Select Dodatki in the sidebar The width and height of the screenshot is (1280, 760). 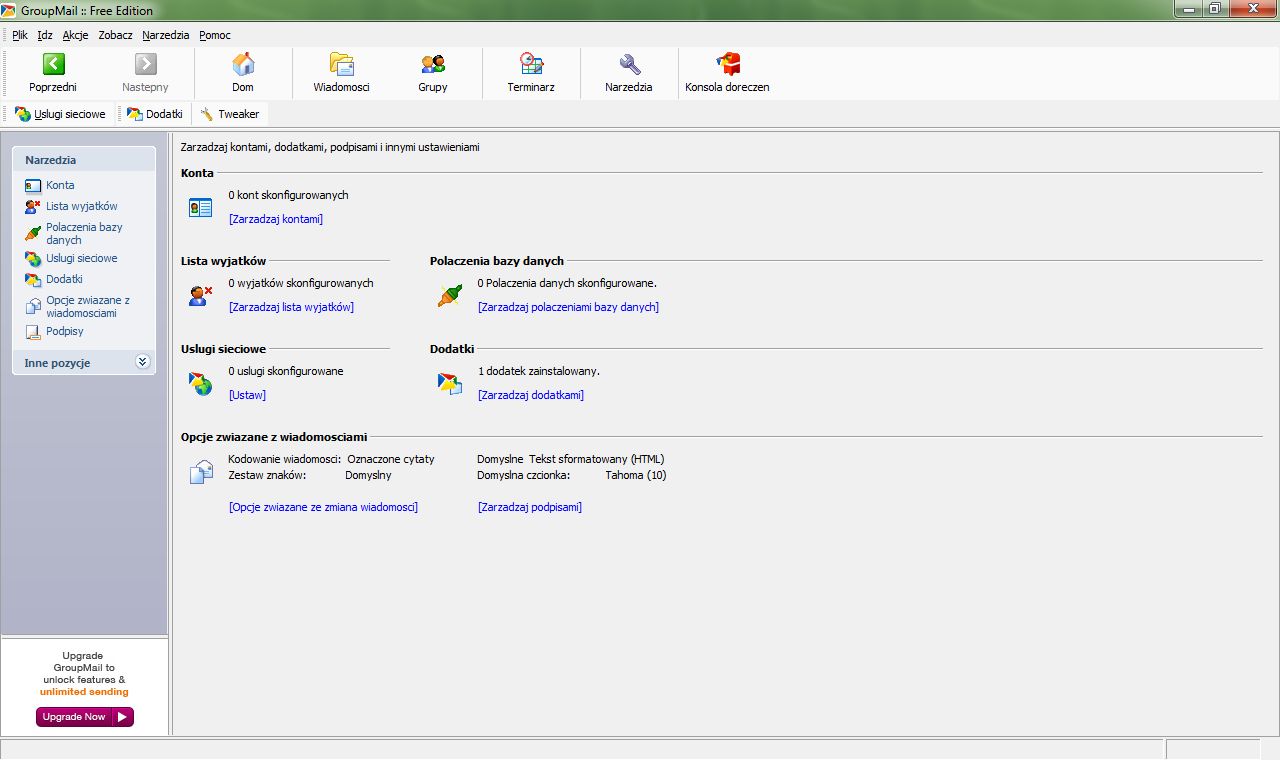64,279
